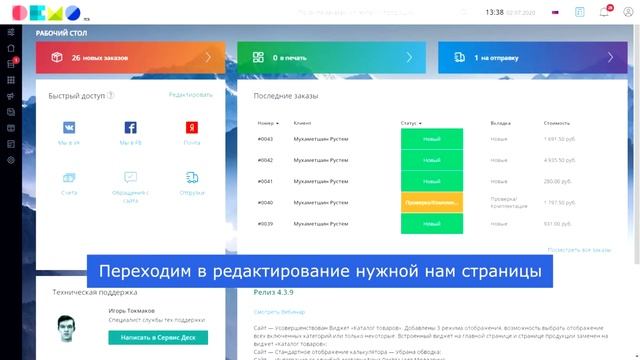Viewport: 640px width, 360px height.
Task: Click Посмотреть все заказы link
Action: pyautogui.click(x=579, y=250)
